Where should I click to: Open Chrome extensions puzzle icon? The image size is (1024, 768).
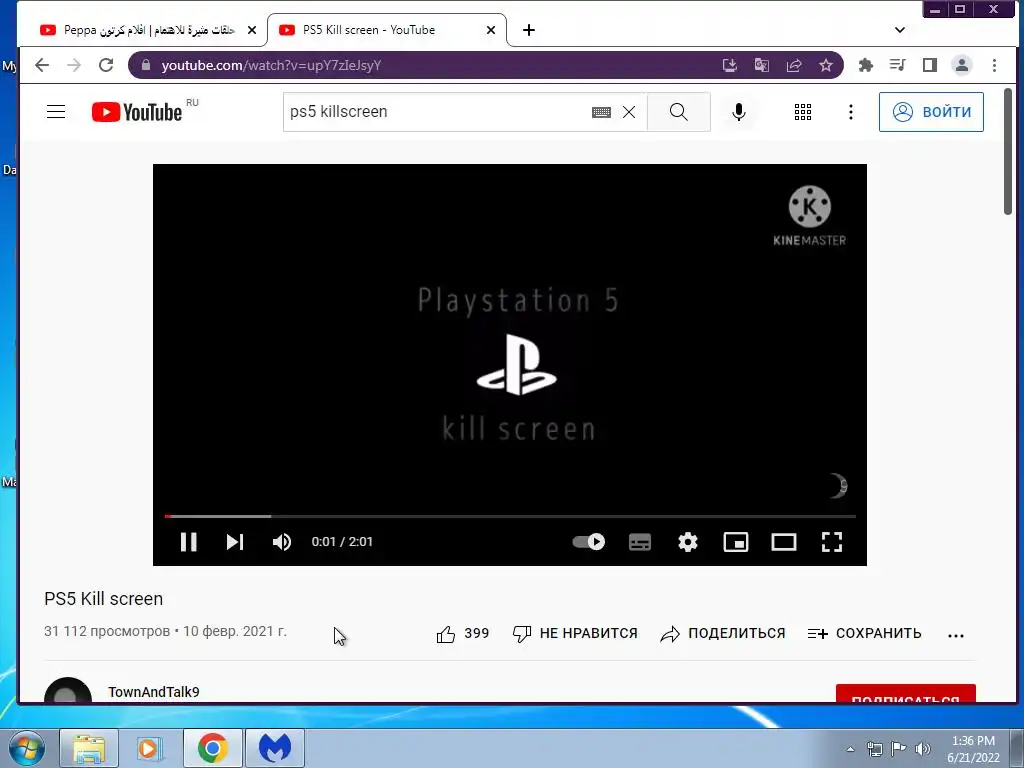[865, 65]
